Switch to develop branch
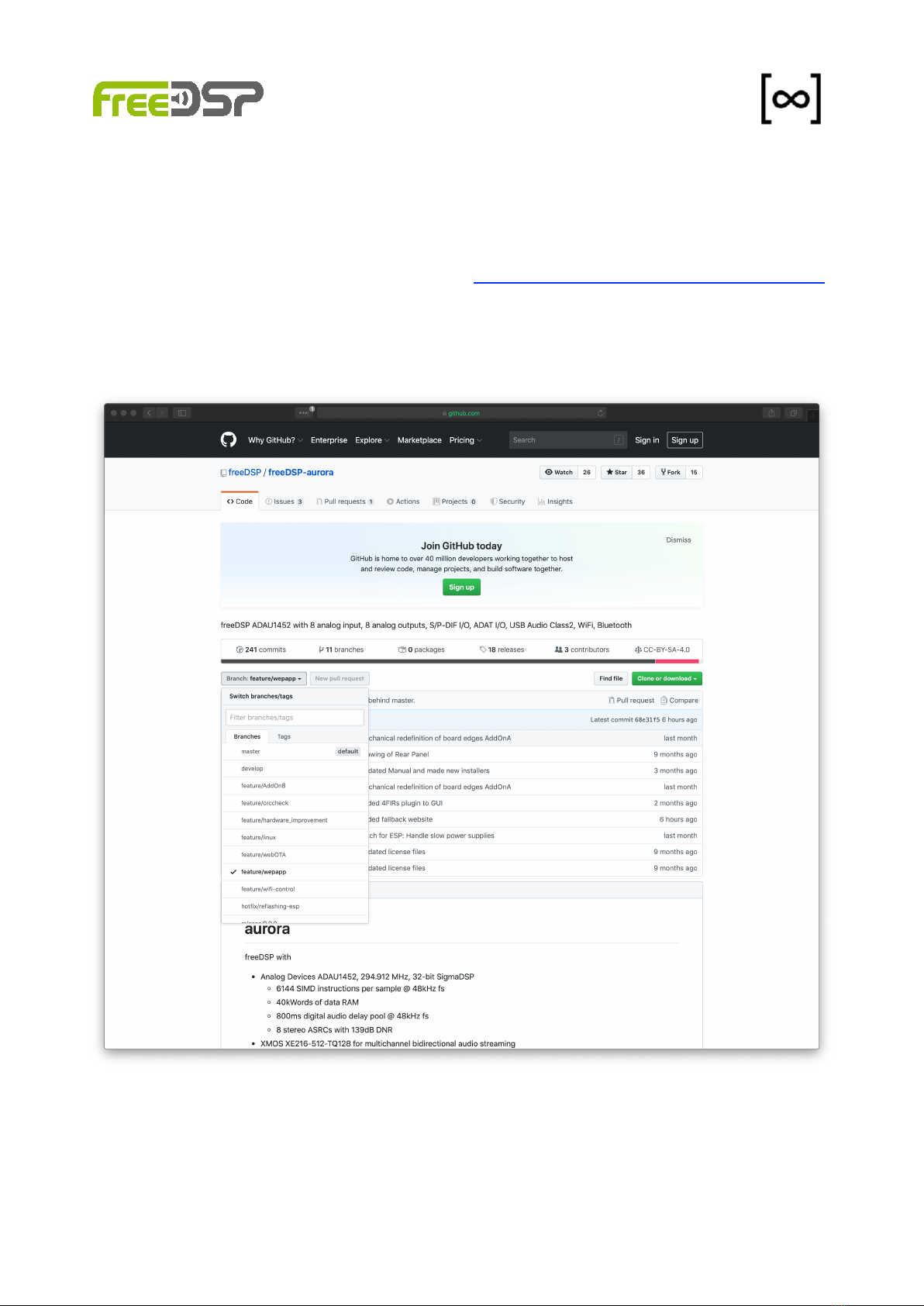The height and width of the screenshot is (1306, 924). click(295, 769)
